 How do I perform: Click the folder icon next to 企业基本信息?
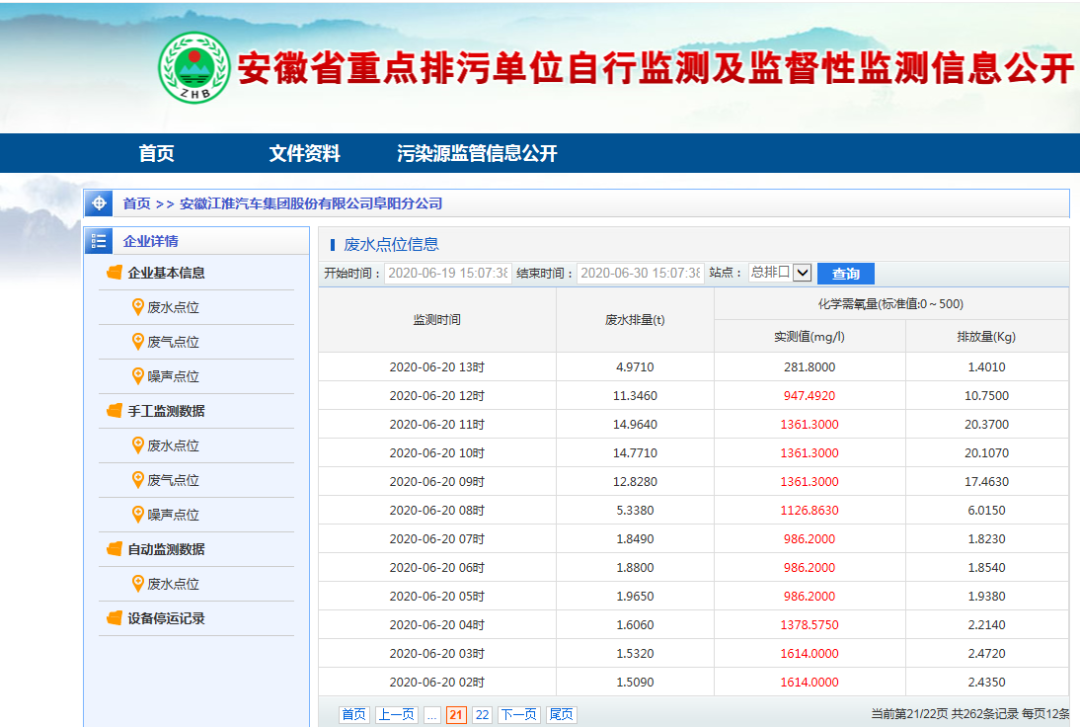coord(114,273)
